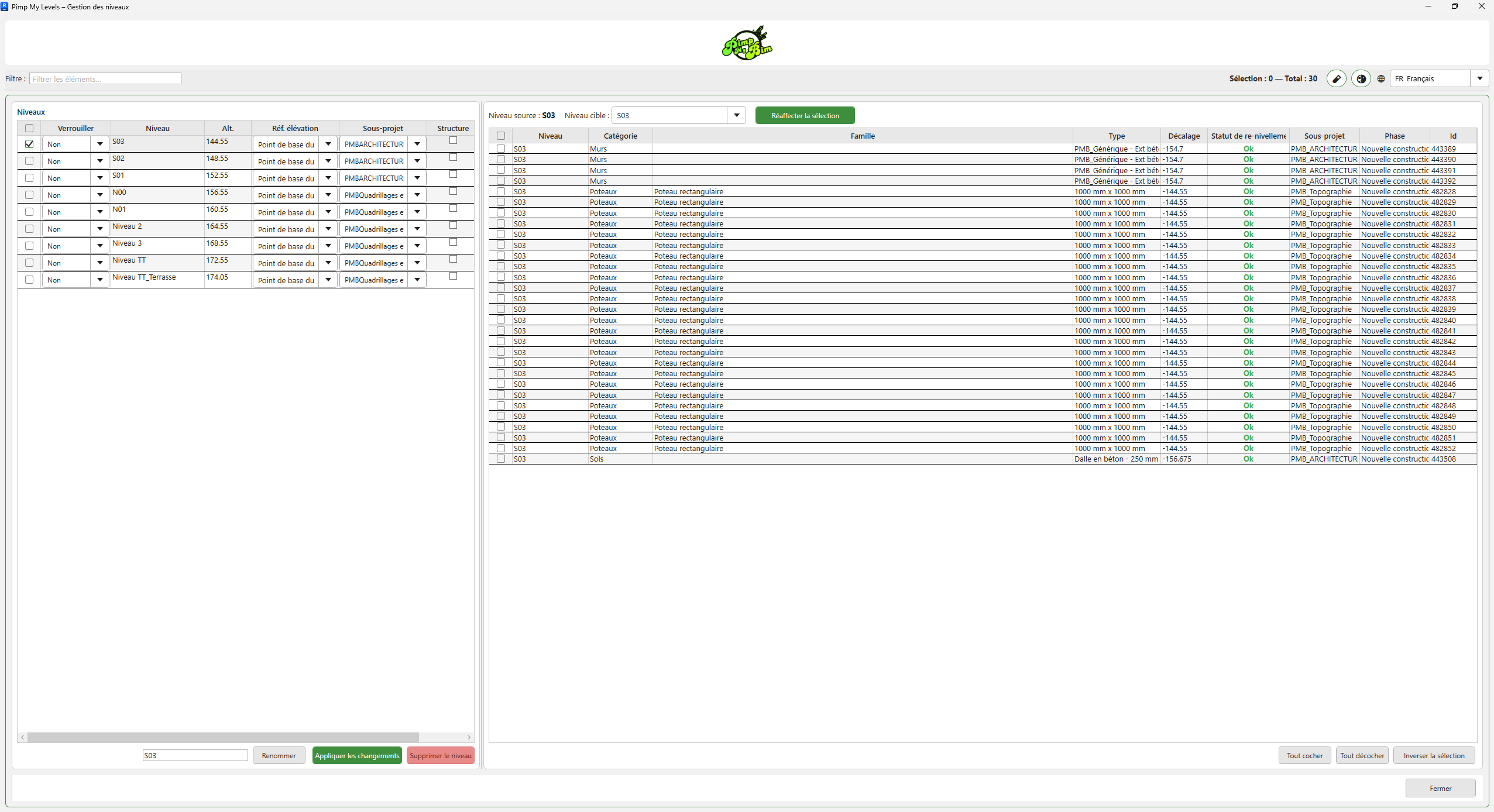Click Réaffecter la sélection button
Viewport: 1494px width, 812px height.
click(805, 115)
